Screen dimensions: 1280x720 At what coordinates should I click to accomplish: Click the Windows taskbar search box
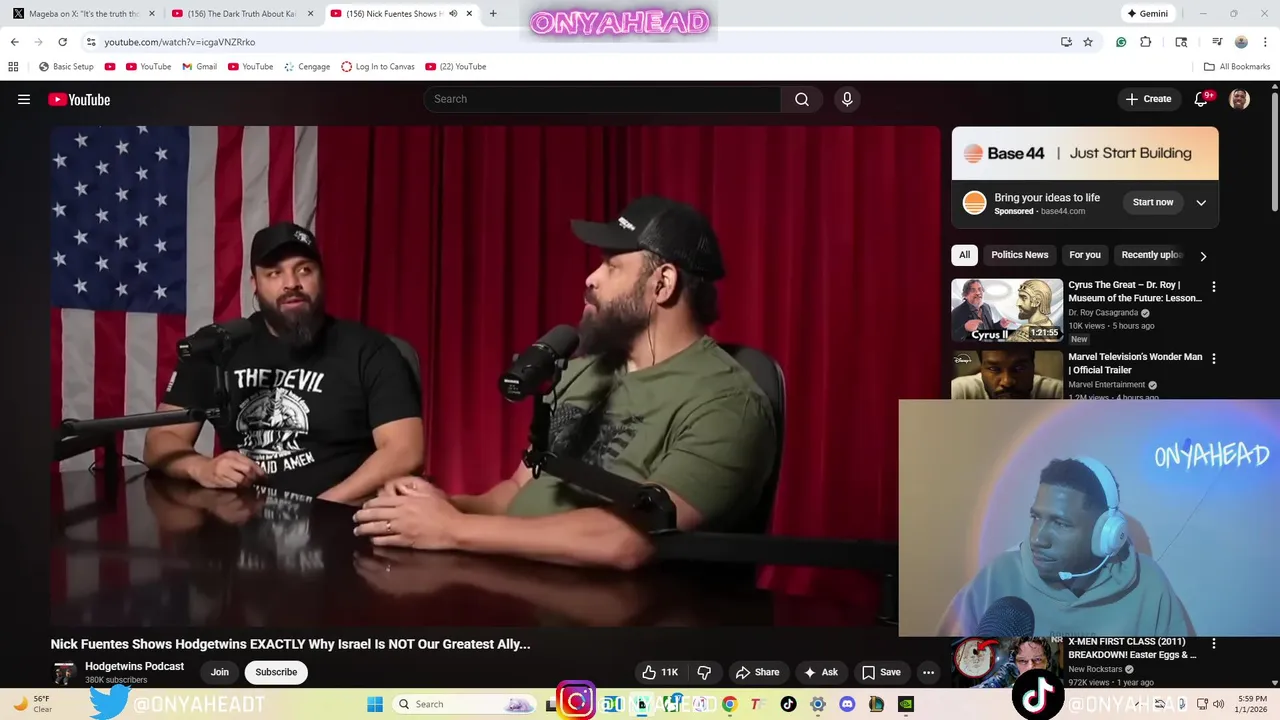click(465, 704)
